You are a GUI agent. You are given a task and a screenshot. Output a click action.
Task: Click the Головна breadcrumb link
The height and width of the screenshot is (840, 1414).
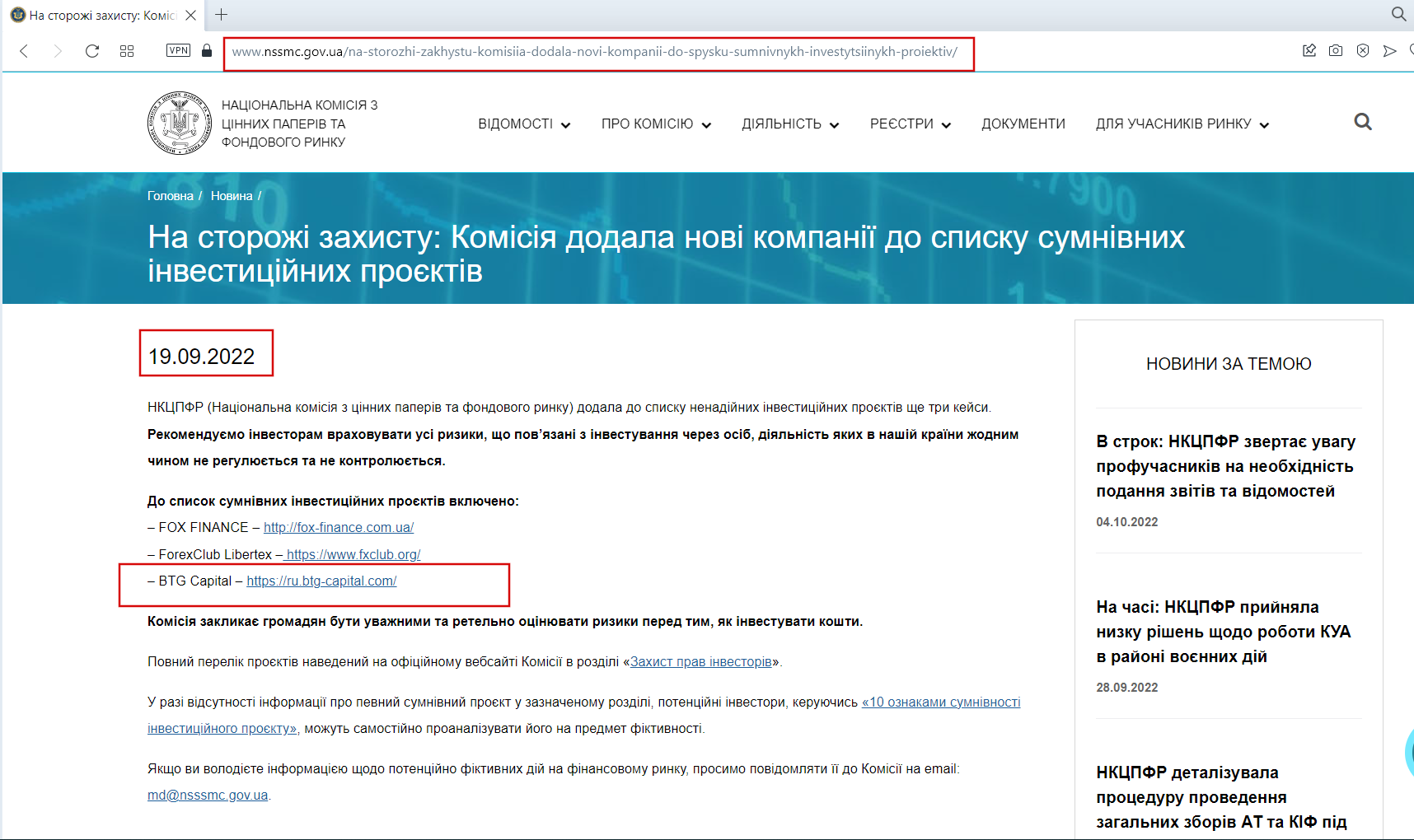pyautogui.click(x=170, y=196)
